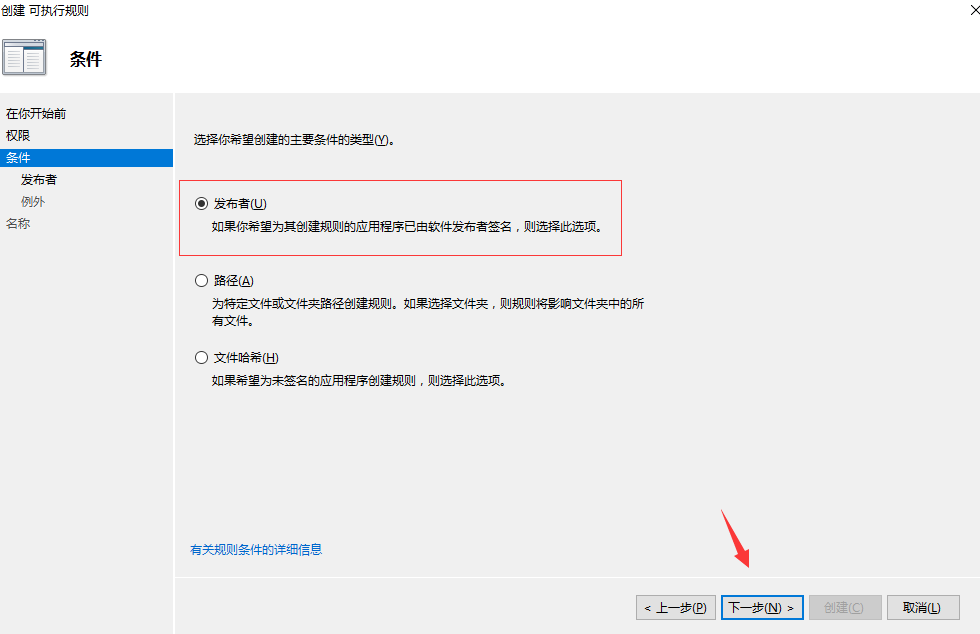Click the wizard page icon beside 条件 heading
Viewport: 980px width, 634px height.
pos(24,58)
